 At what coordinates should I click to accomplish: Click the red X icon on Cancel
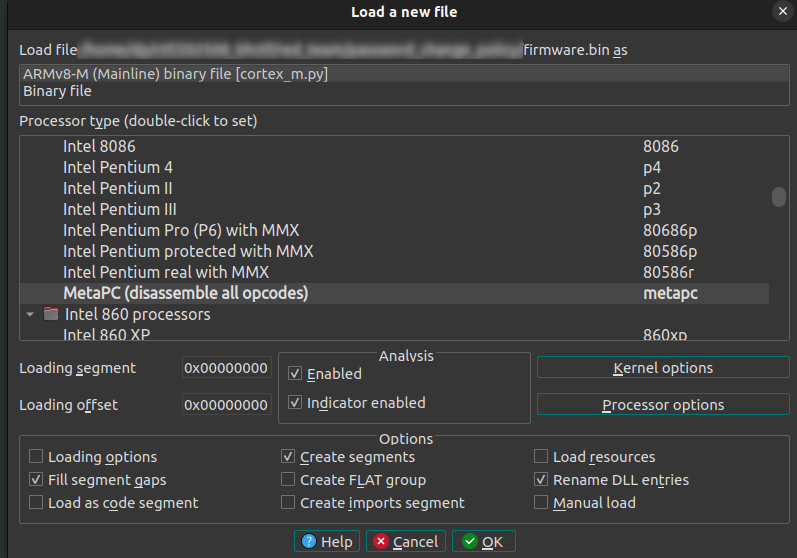coord(381,542)
